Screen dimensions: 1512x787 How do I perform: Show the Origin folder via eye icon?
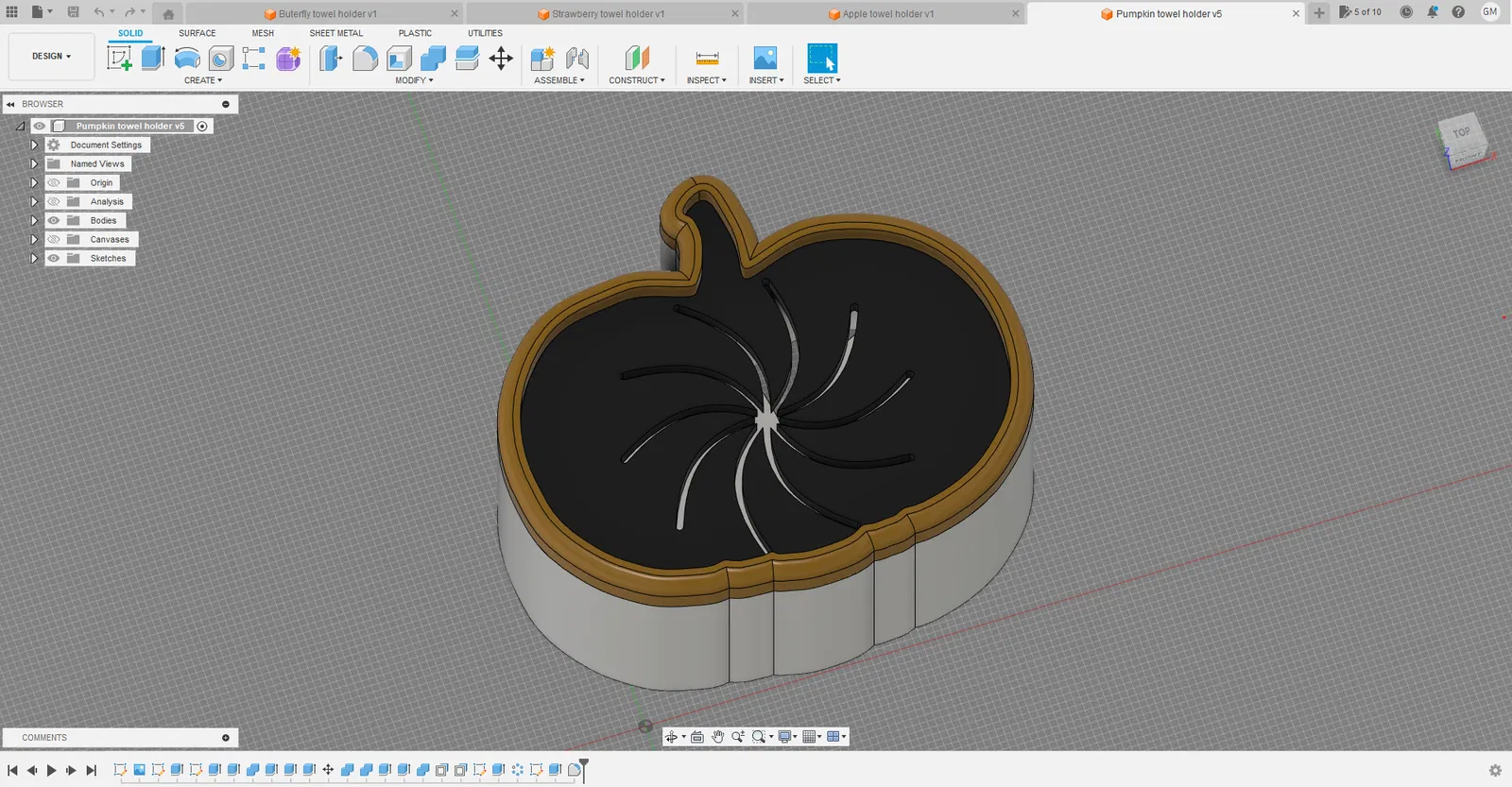54,182
